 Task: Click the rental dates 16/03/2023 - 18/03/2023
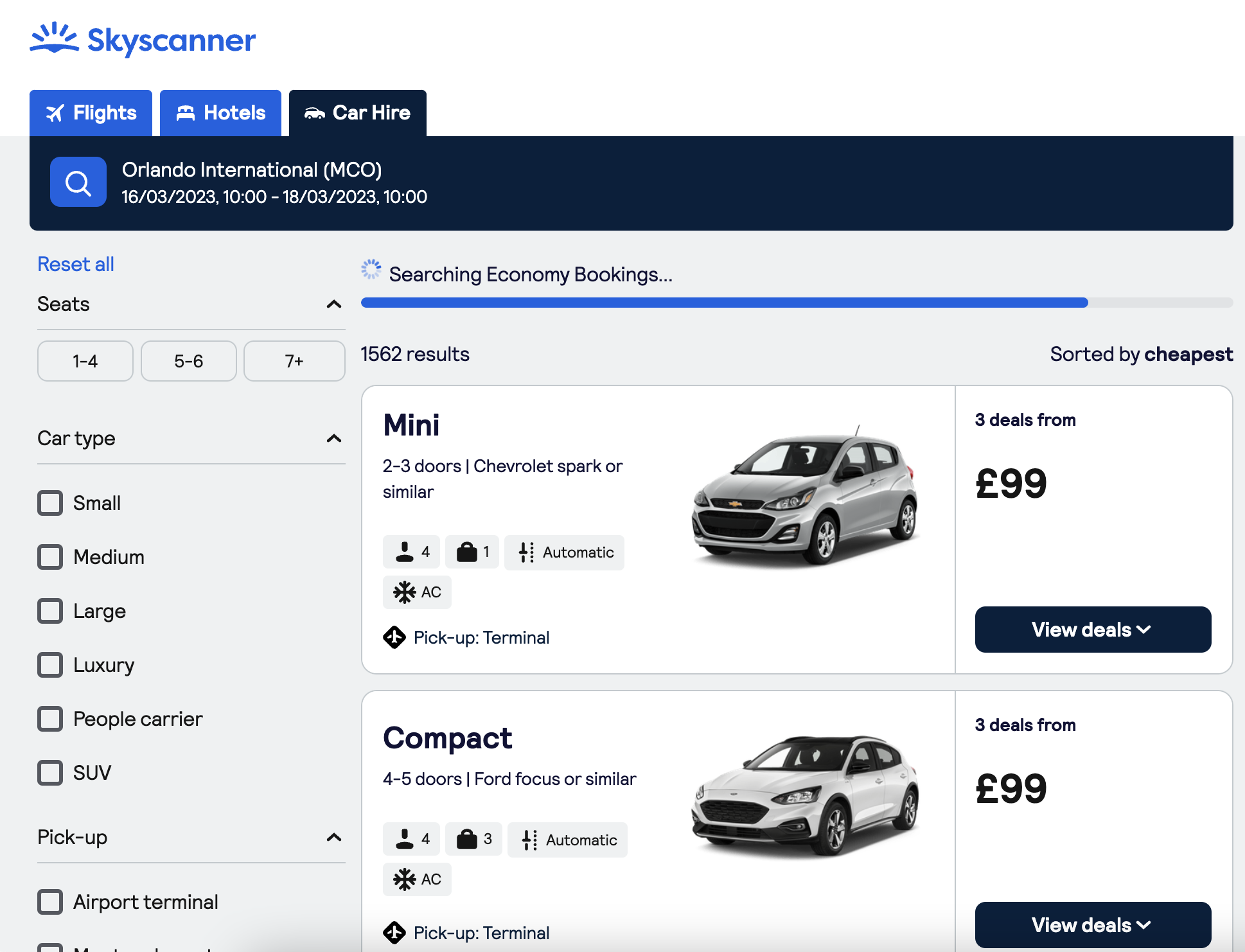pyautogui.click(x=274, y=197)
